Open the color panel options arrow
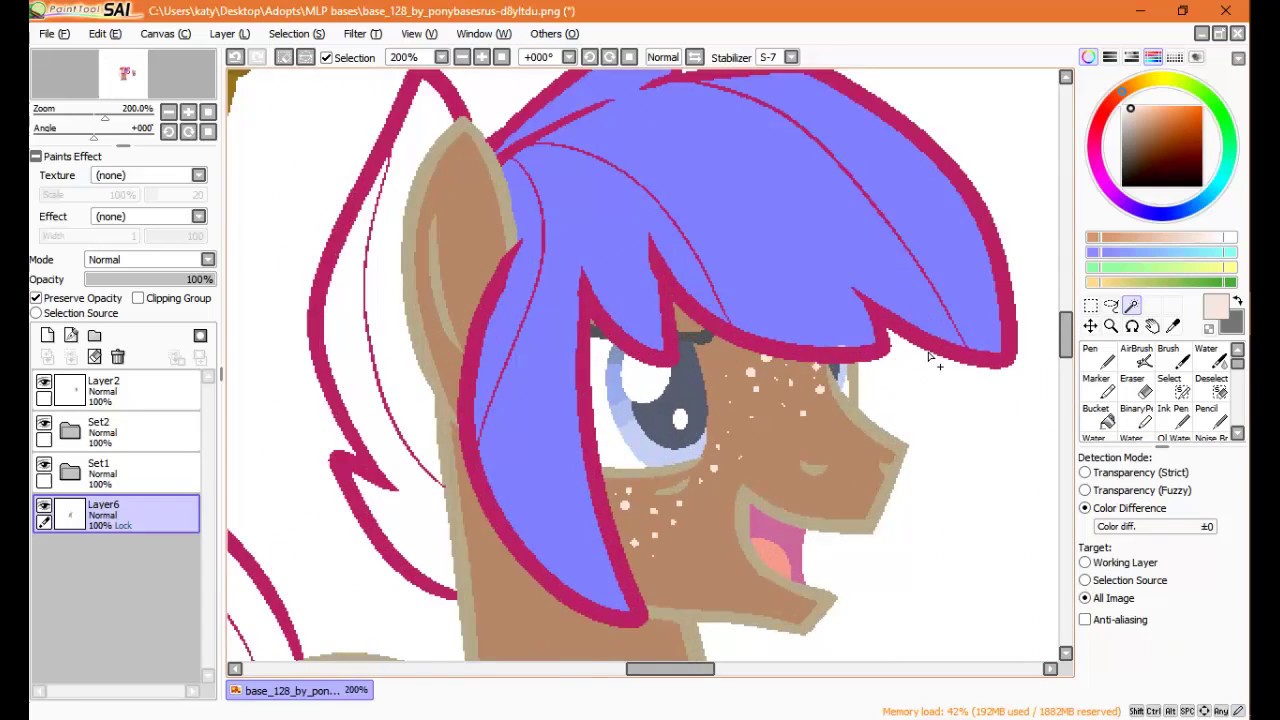1280x720 pixels. point(1238,58)
